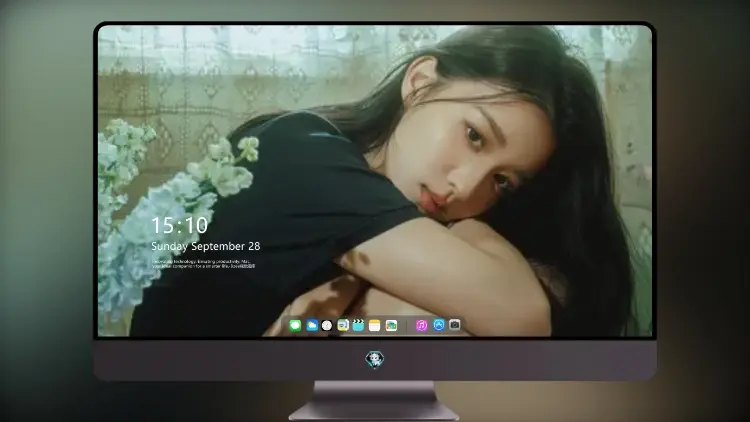This screenshot has height=422, width=750.
Task: Launch the teal clapperboard video app
Action: (x=358, y=326)
